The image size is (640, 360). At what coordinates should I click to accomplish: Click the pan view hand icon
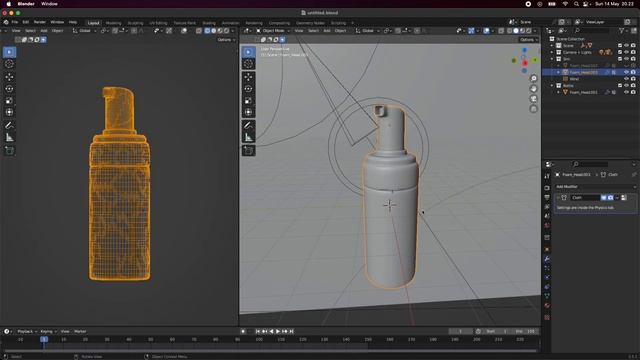(x=533, y=89)
